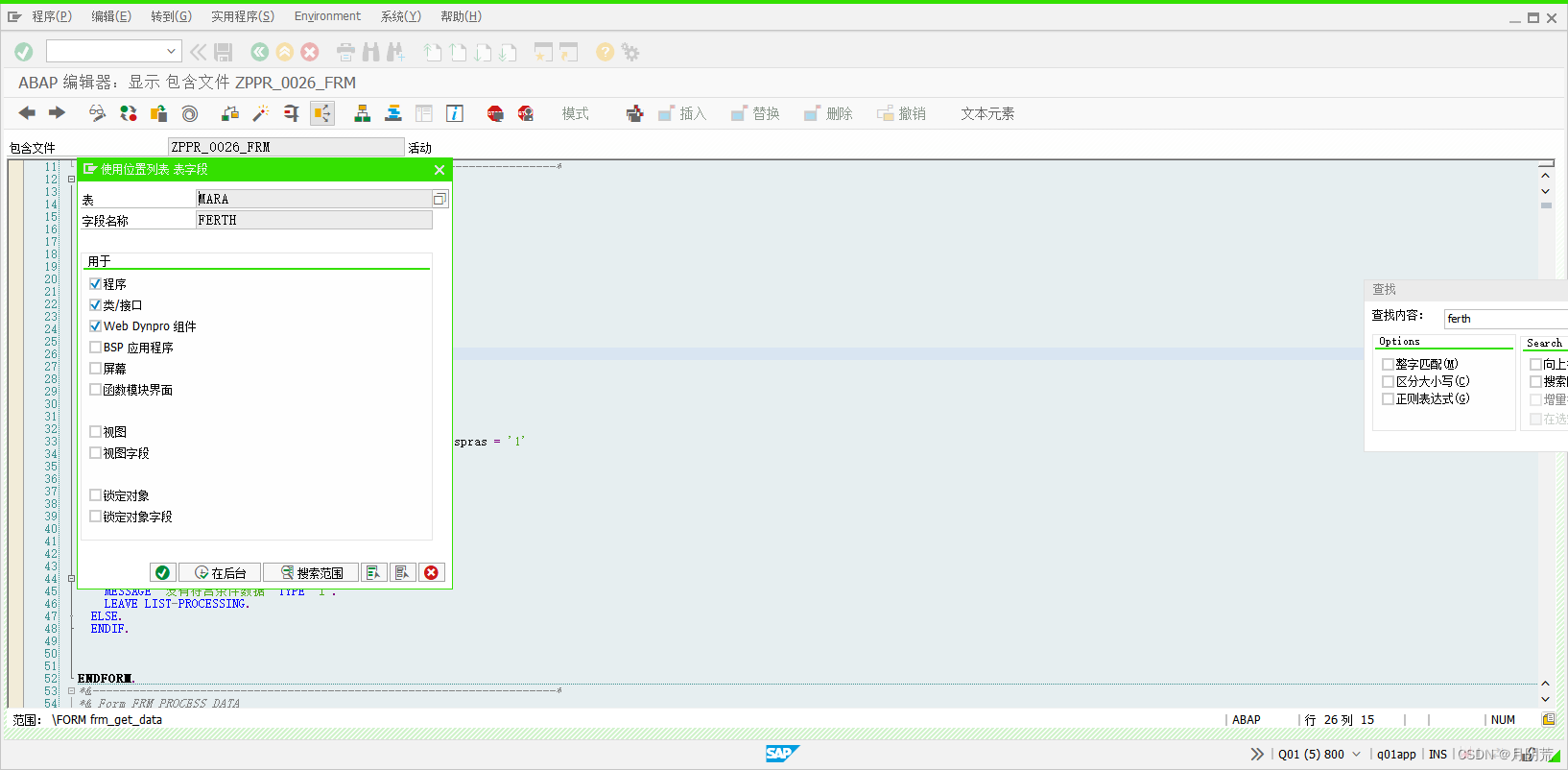This screenshot has width=1568, height=770.
Task: Click the Display/Change glasses-and-pencil icon
Action: tap(97, 113)
